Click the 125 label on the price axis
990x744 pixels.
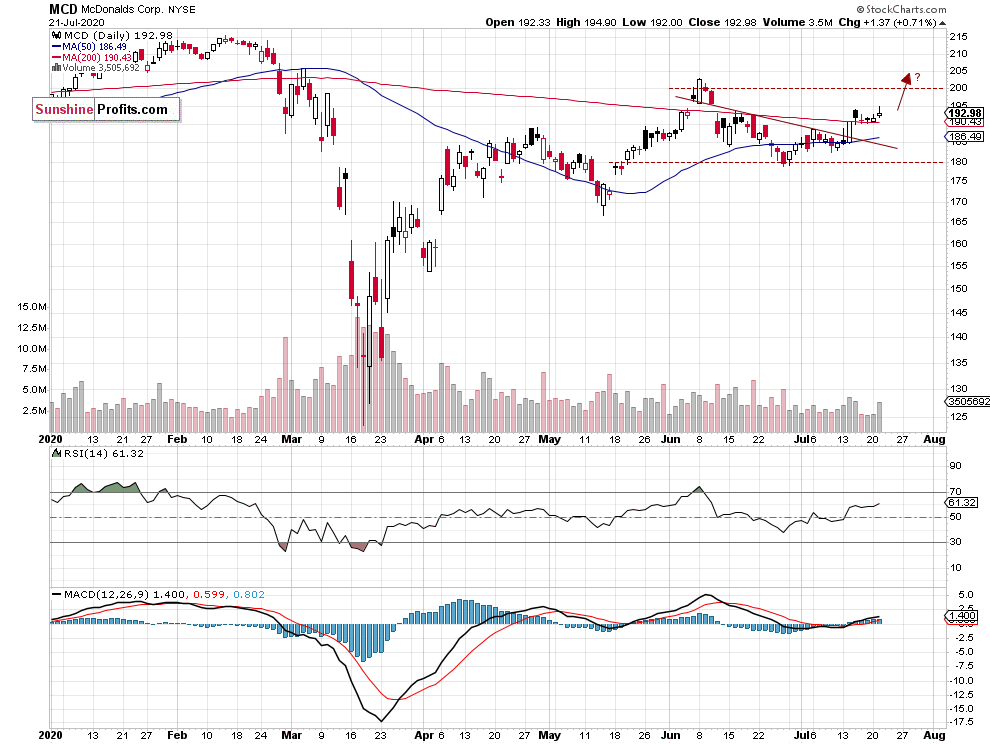tap(958, 417)
